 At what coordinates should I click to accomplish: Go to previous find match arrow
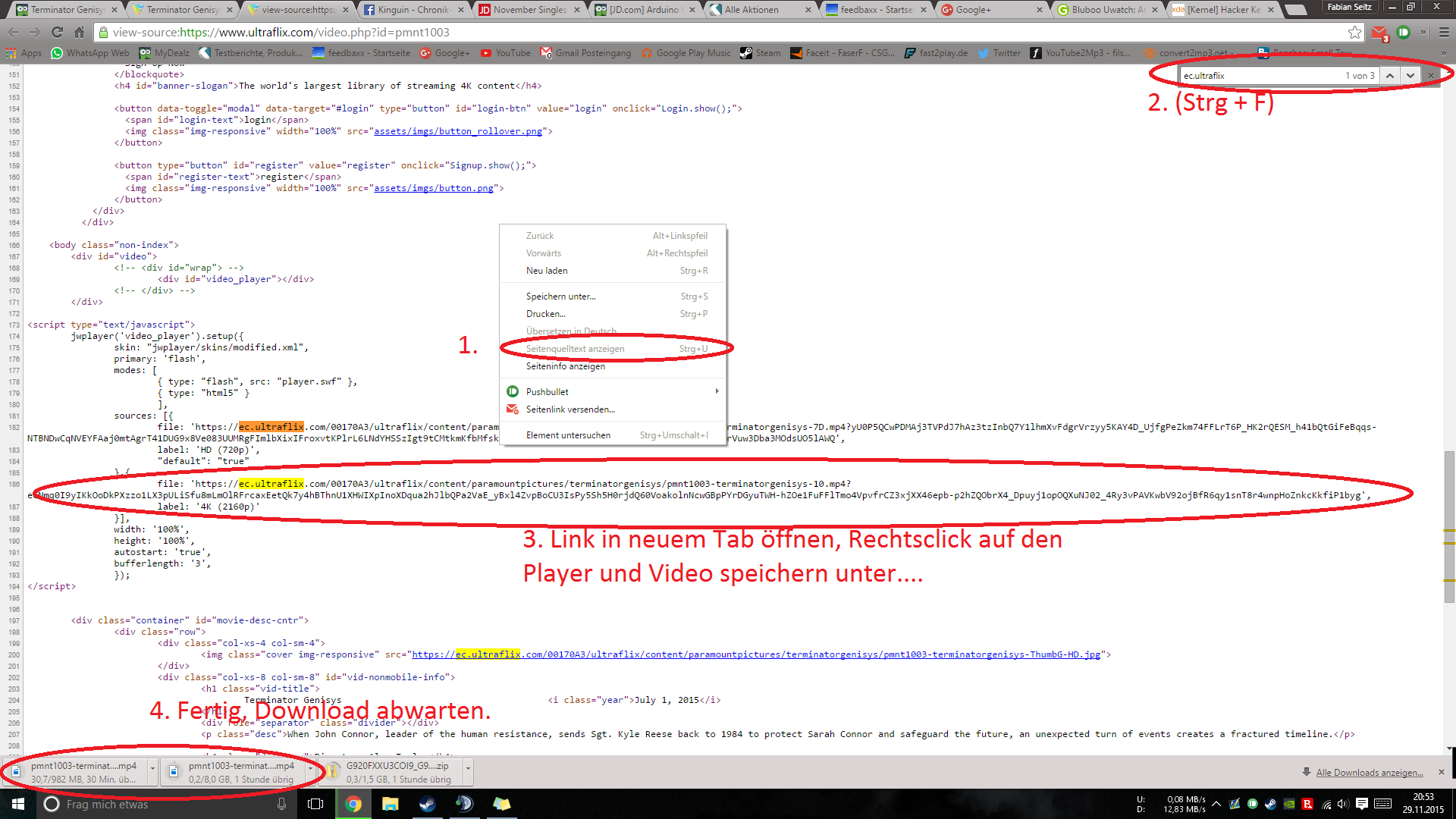(1389, 75)
